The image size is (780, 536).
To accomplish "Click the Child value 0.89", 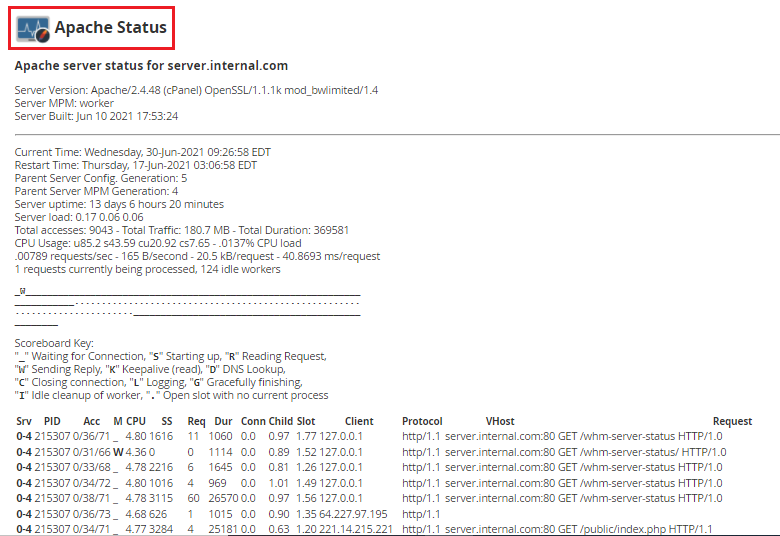I will tap(279, 452).
